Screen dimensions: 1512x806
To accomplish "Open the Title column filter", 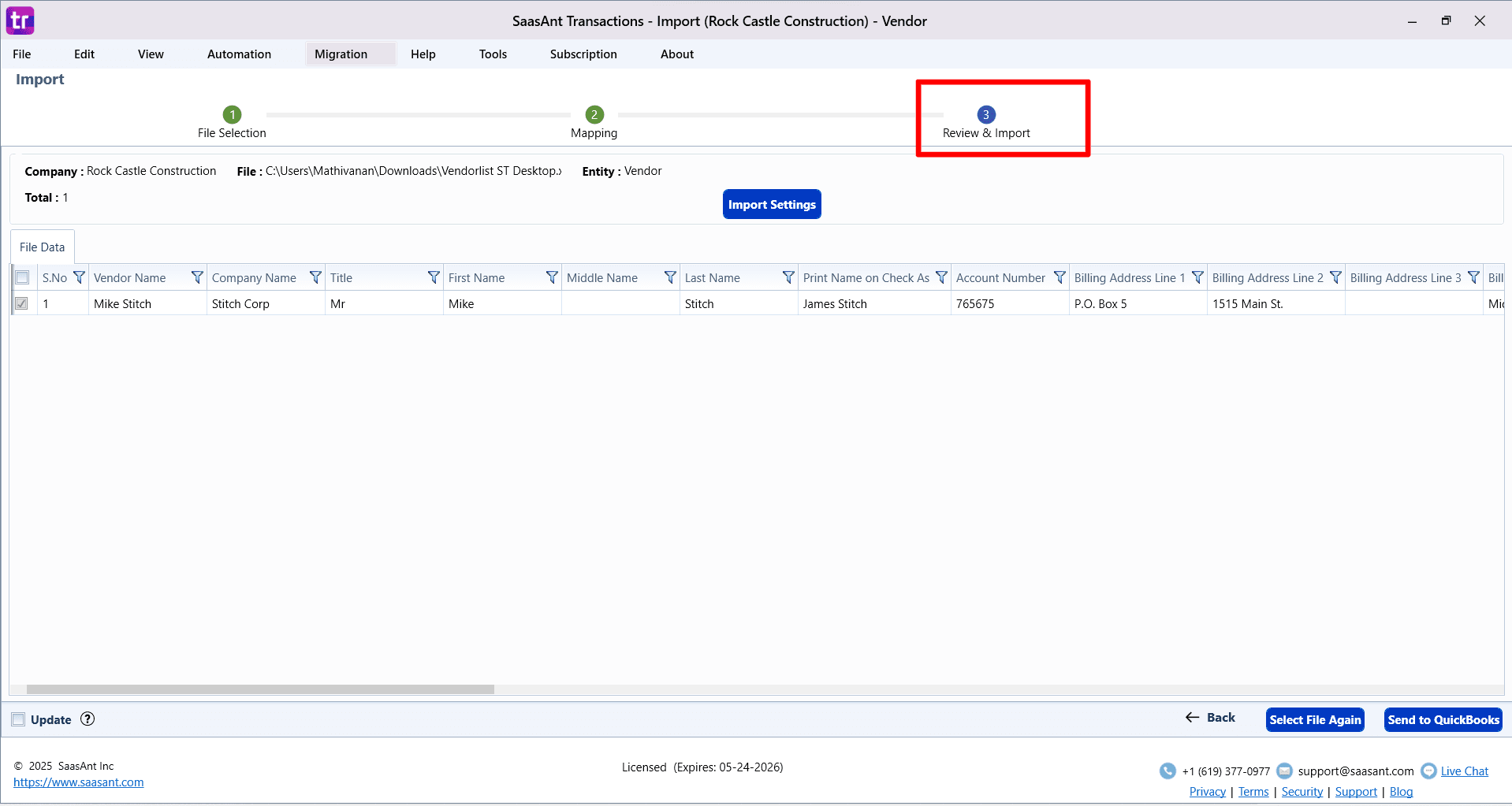I will tap(434, 277).
